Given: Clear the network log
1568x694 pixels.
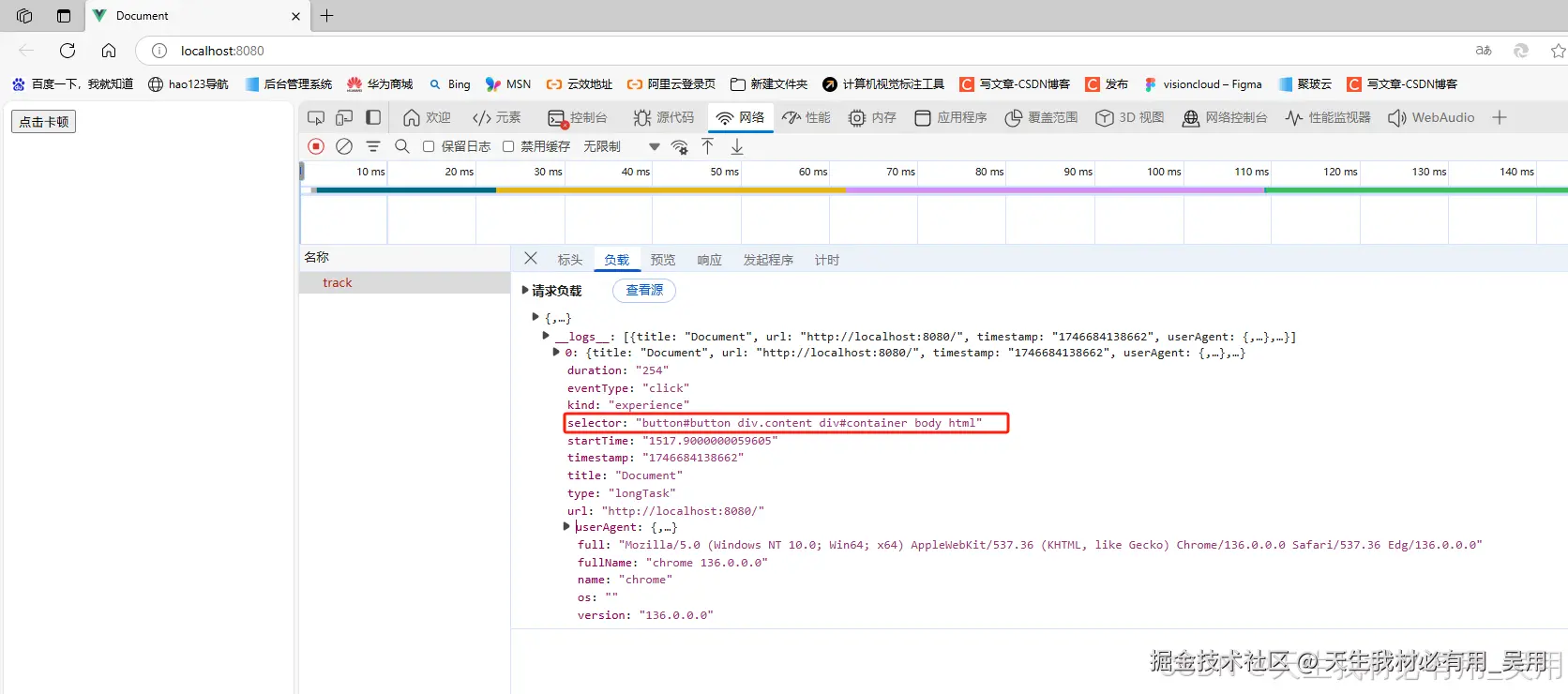Looking at the screenshot, I should click(x=344, y=146).
